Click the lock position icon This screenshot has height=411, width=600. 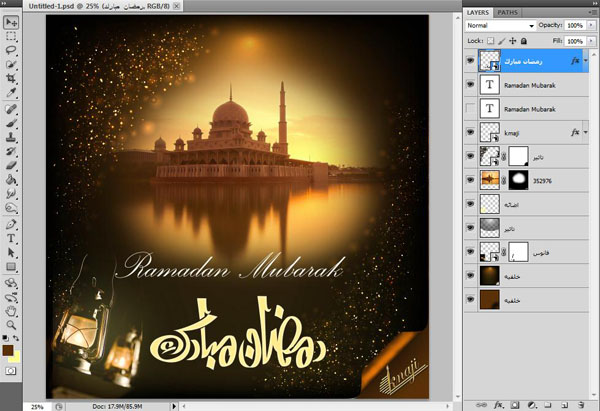513,41
